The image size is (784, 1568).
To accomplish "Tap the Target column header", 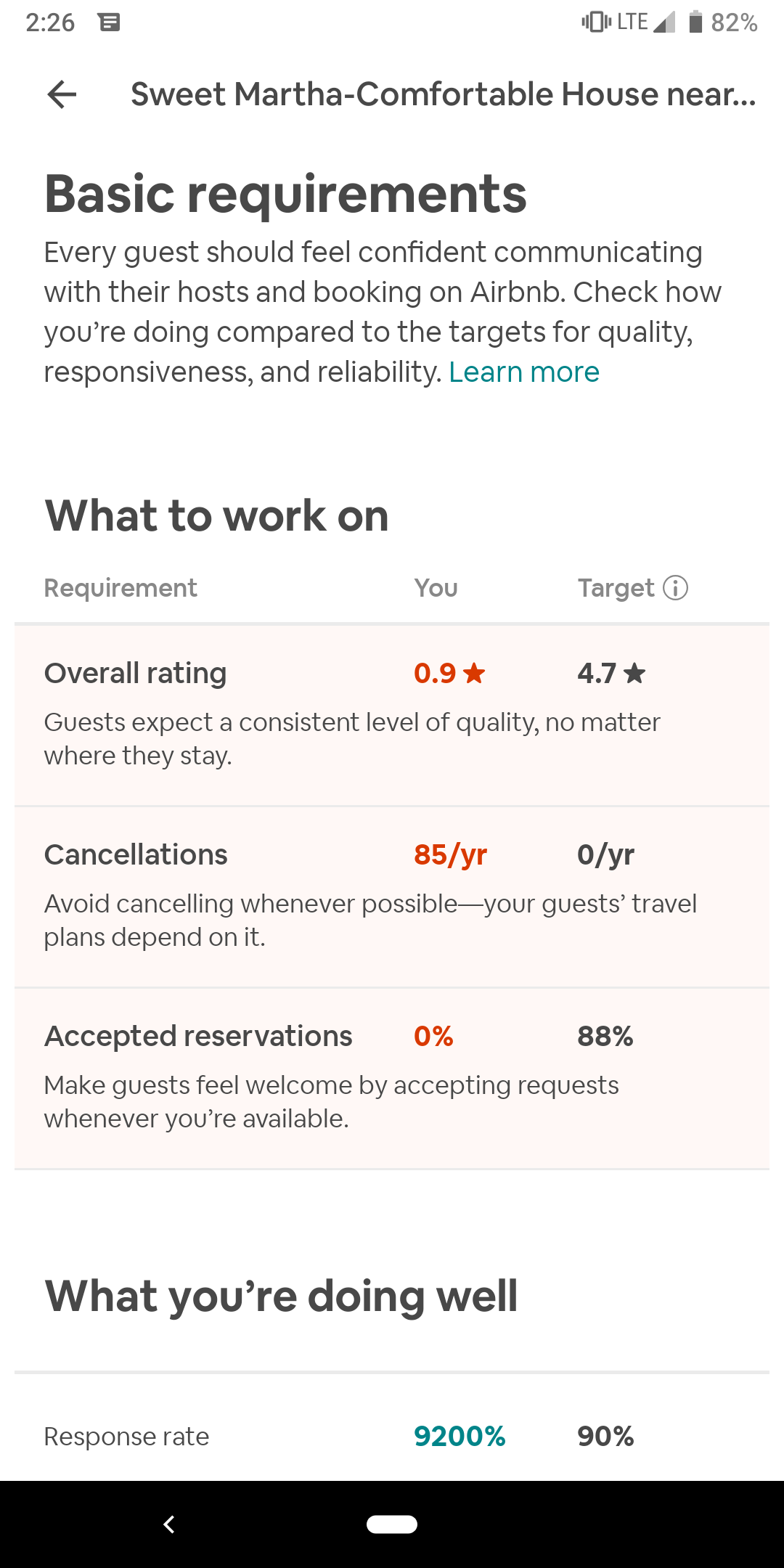I will click(616, 588).
